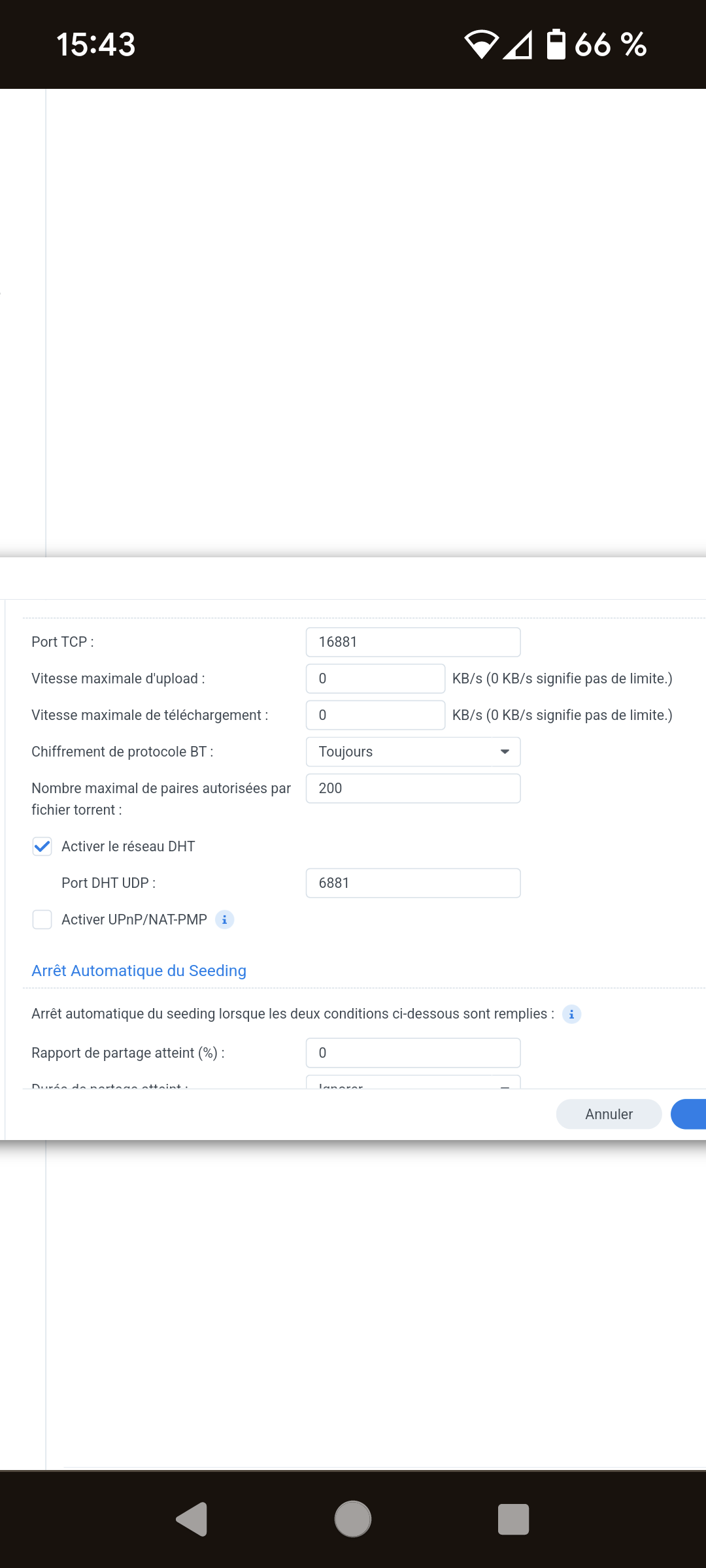Image resolution: width=706 pixels, height=1568 pixels.
Task: Click the info icon beside UPnP/NAT-PMP
Action: [224, 919]
